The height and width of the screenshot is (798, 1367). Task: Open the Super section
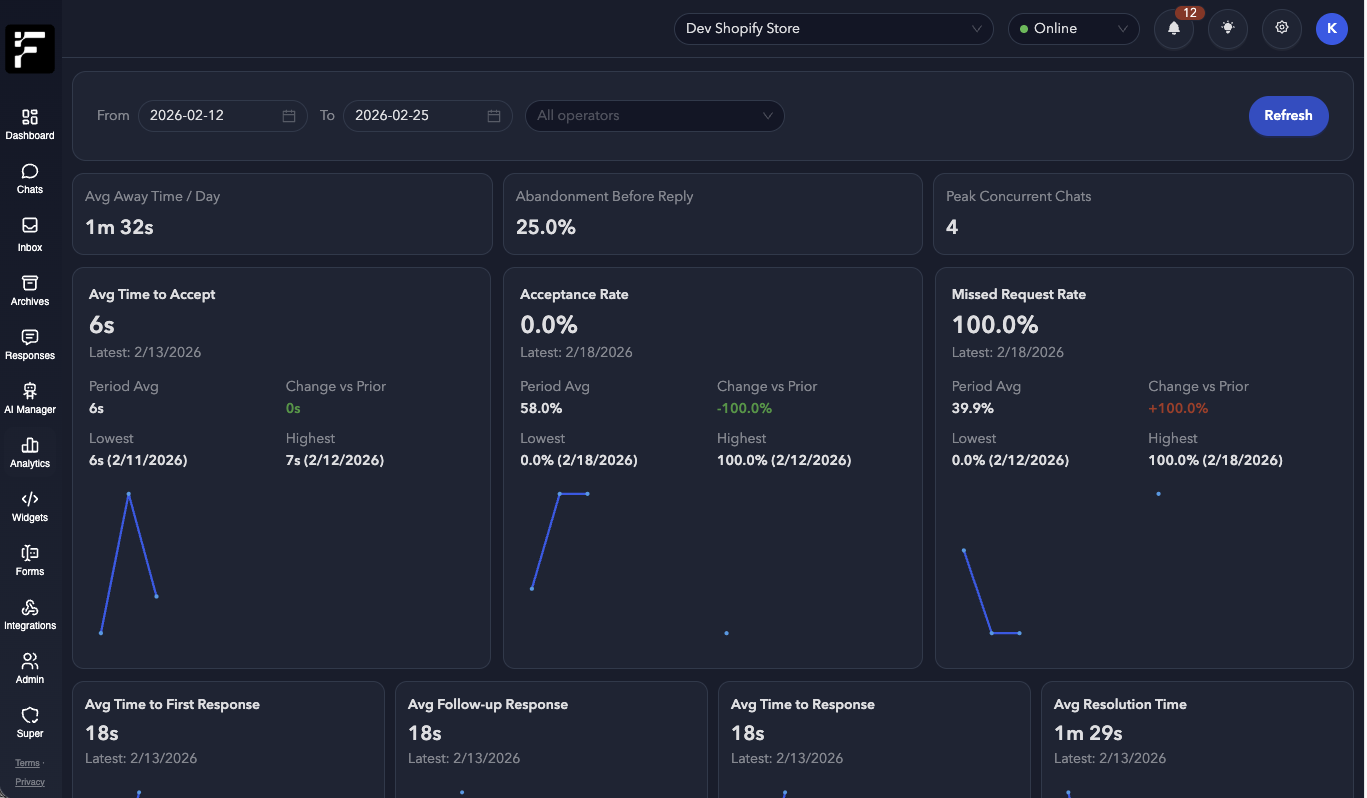(x=29, y=721)
